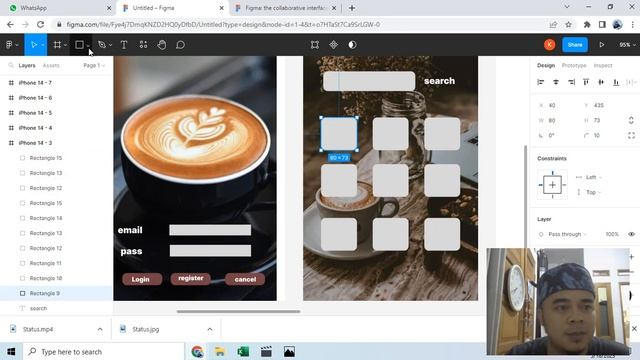
Task: Select the Text tool
Action: [x=124, y=45]
